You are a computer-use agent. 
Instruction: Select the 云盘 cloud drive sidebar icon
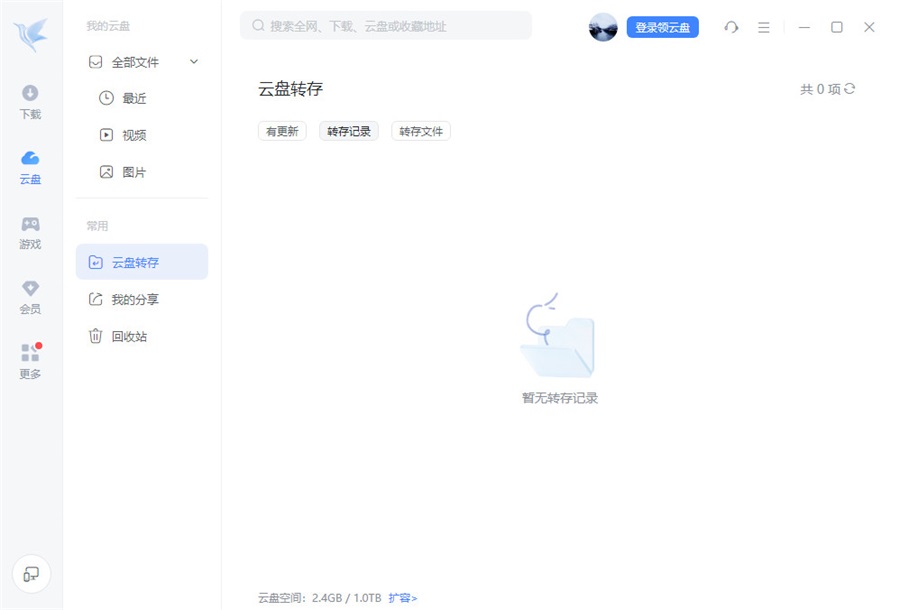[x=29, y=165]
